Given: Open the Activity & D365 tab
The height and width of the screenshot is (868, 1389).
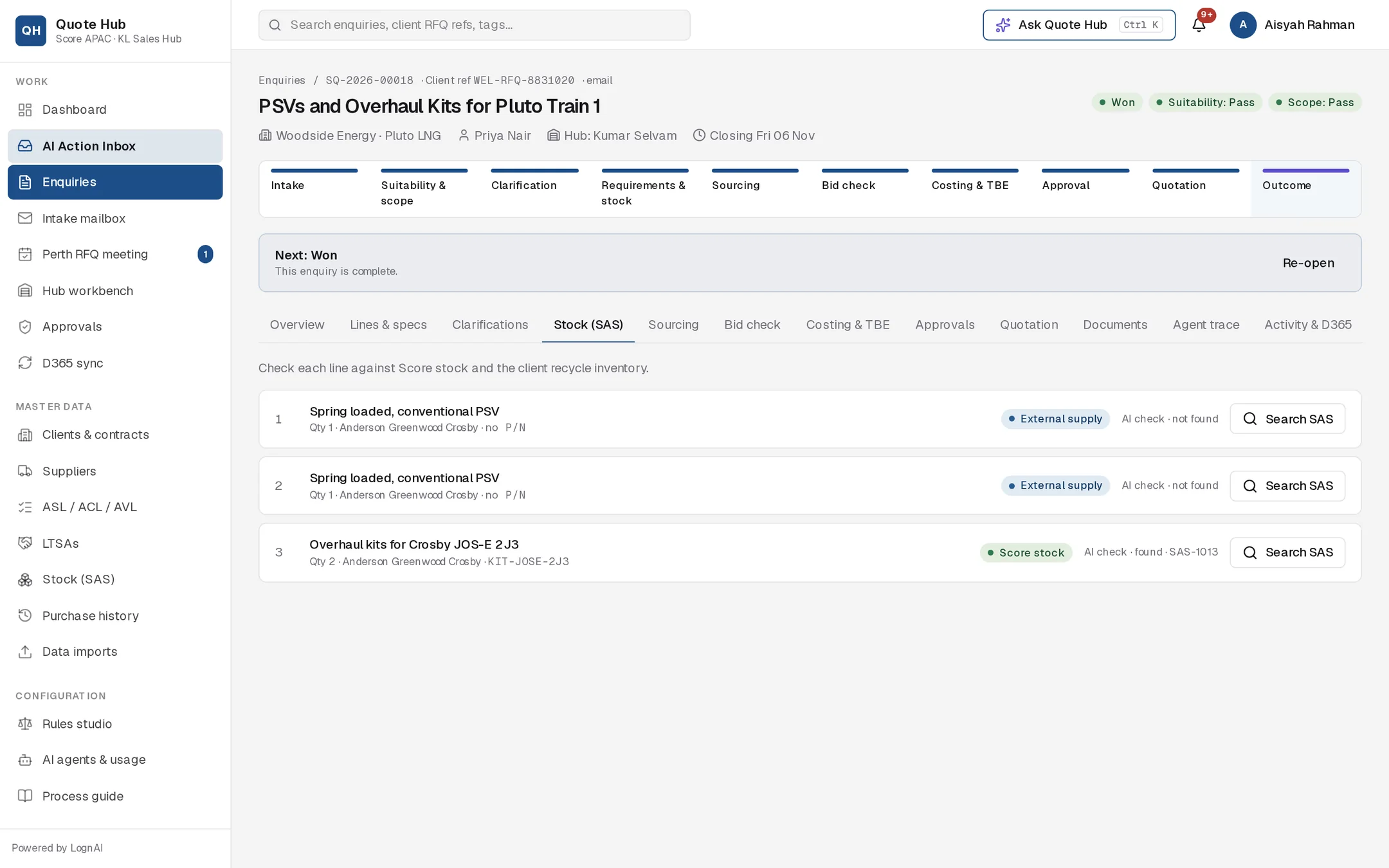Looking at the screenshot, I should tap(1308, 325).
